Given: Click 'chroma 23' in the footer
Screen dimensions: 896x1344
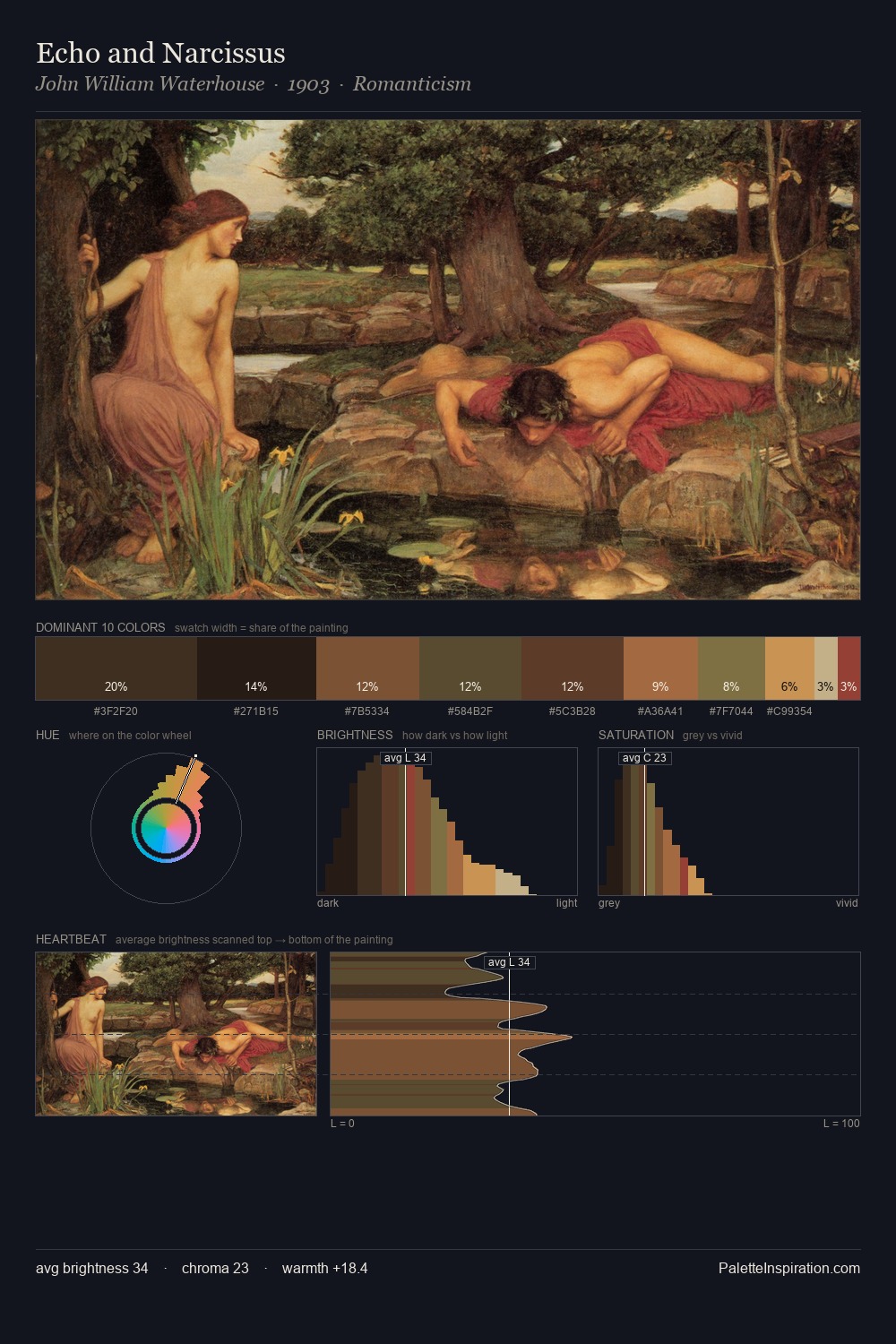Looking at the screenshot, I should tap(215, 1269).
